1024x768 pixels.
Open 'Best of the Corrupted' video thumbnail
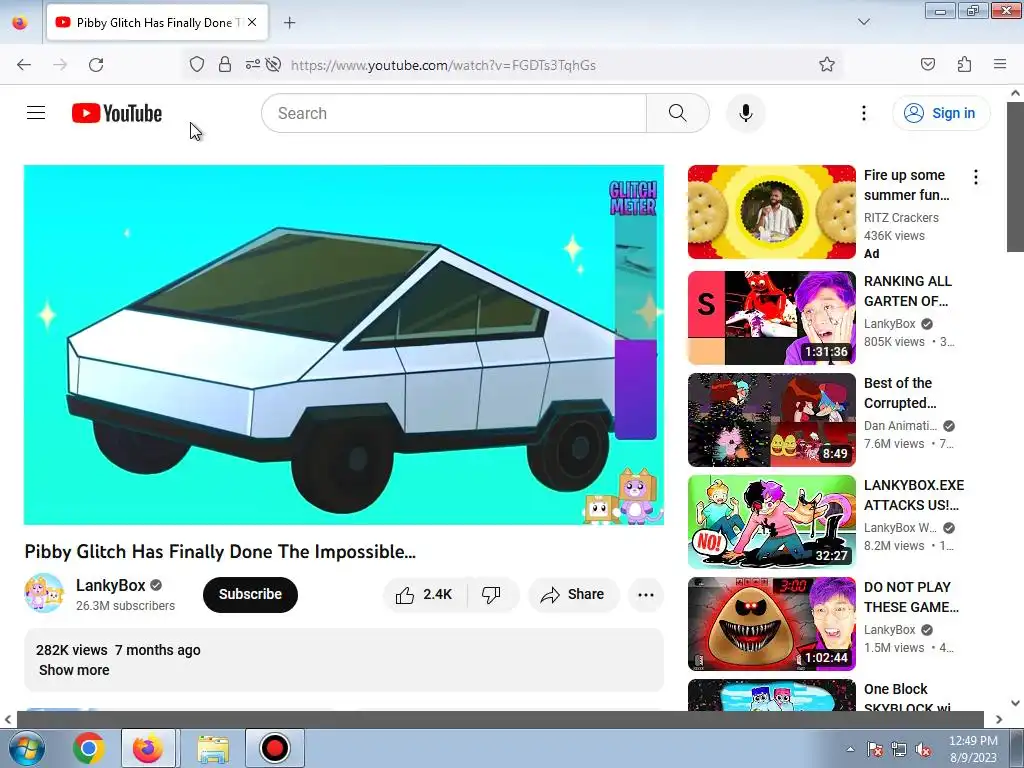pyautogui.click(x=771, y=420)
